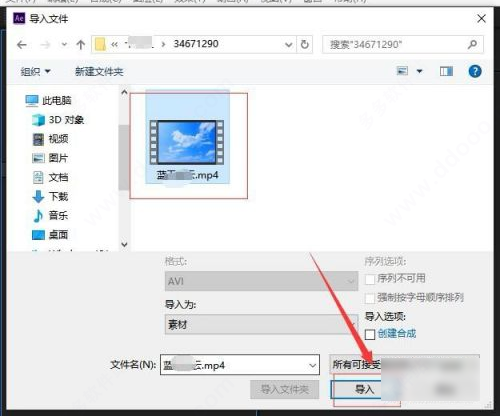Image resolution: width=500 pixels, height=416 pixels.
Task: Open the 所有可接受 file type dropdown
Action: coord(404,364)
